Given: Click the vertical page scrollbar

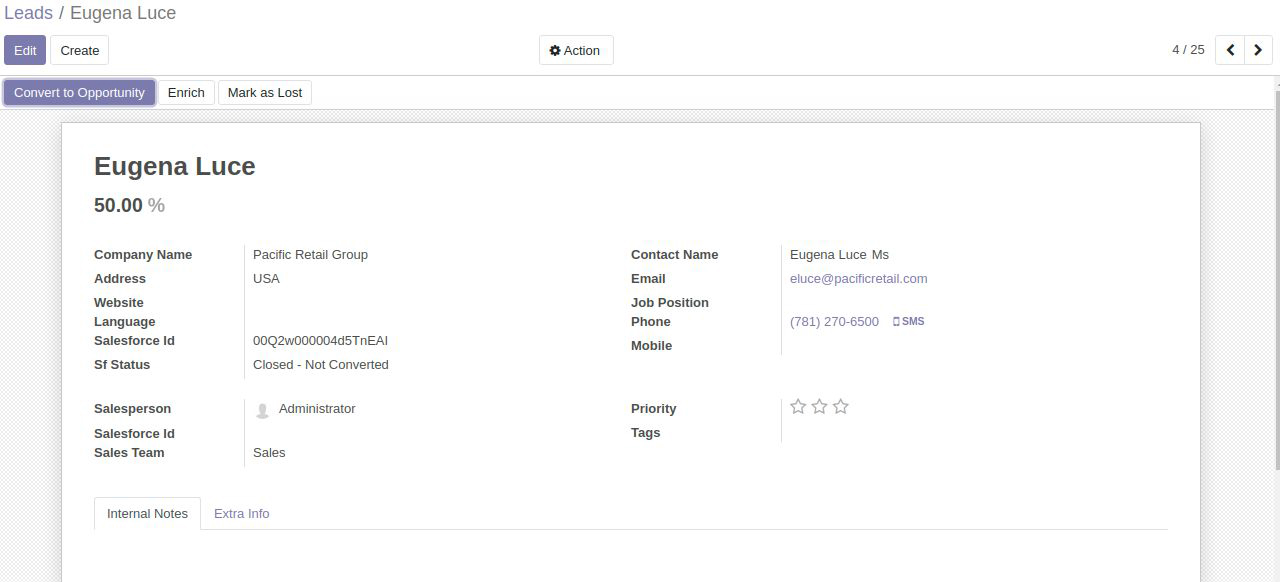Looking at the screenshot, I should point(1276,280).
